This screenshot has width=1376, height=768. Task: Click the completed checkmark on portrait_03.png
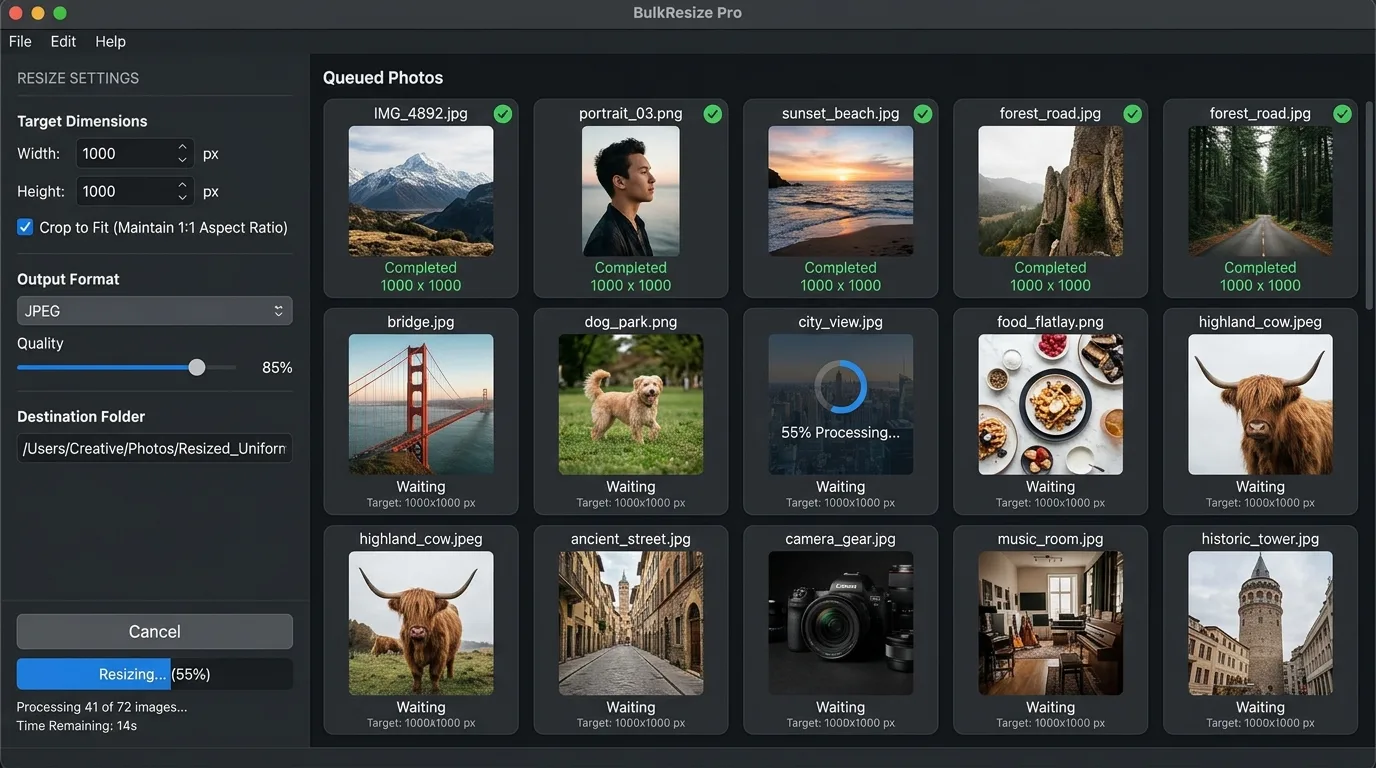(x=713, y=114)
